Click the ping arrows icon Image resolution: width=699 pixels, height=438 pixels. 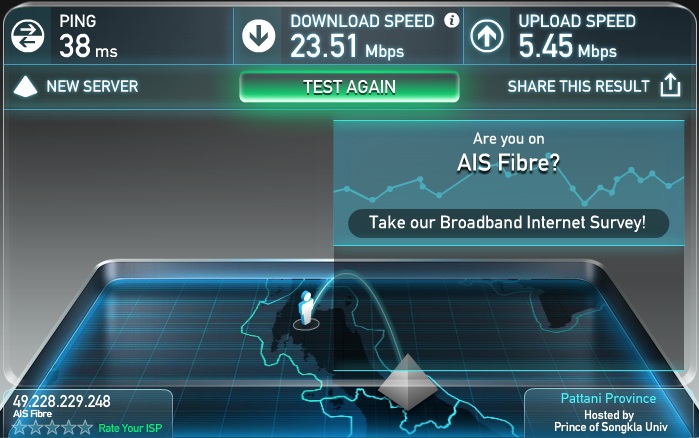[x=28, y=35]
